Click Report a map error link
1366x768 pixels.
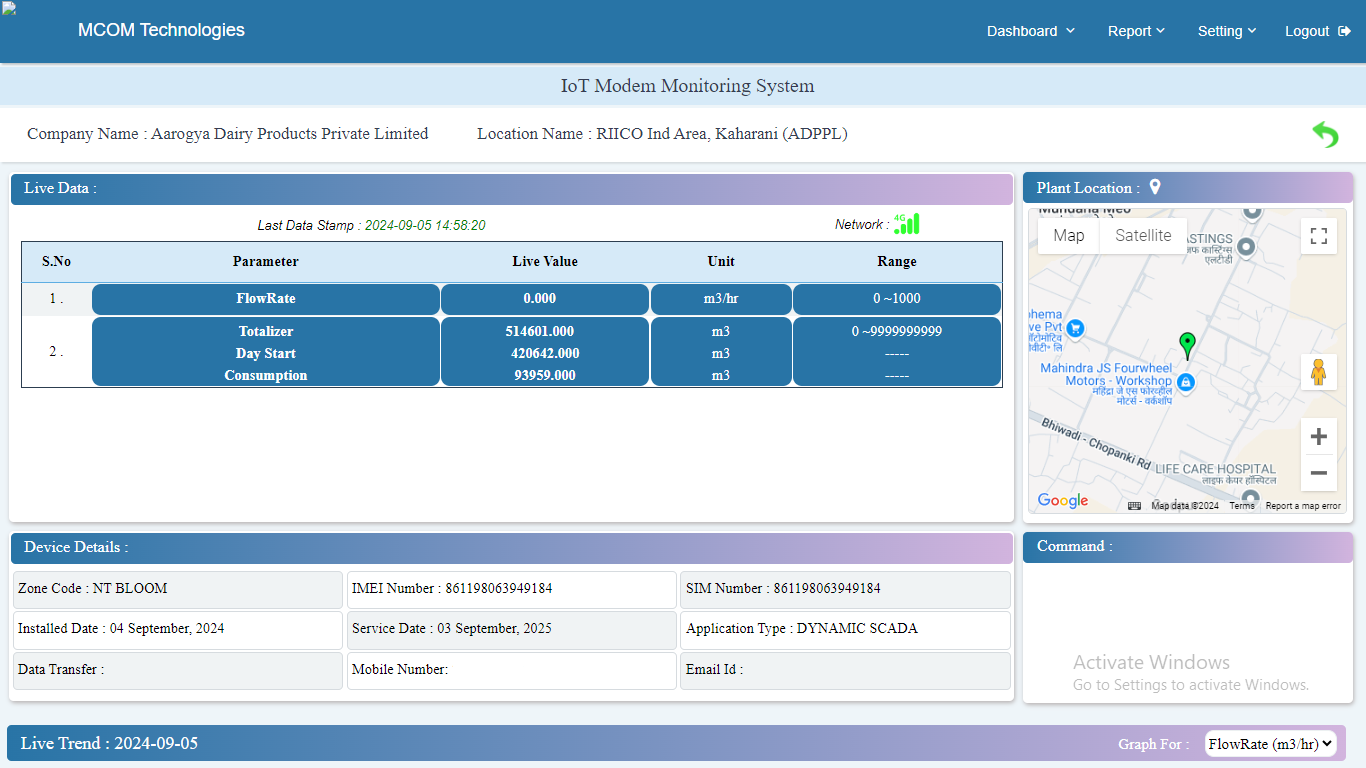pos(1302,506)
